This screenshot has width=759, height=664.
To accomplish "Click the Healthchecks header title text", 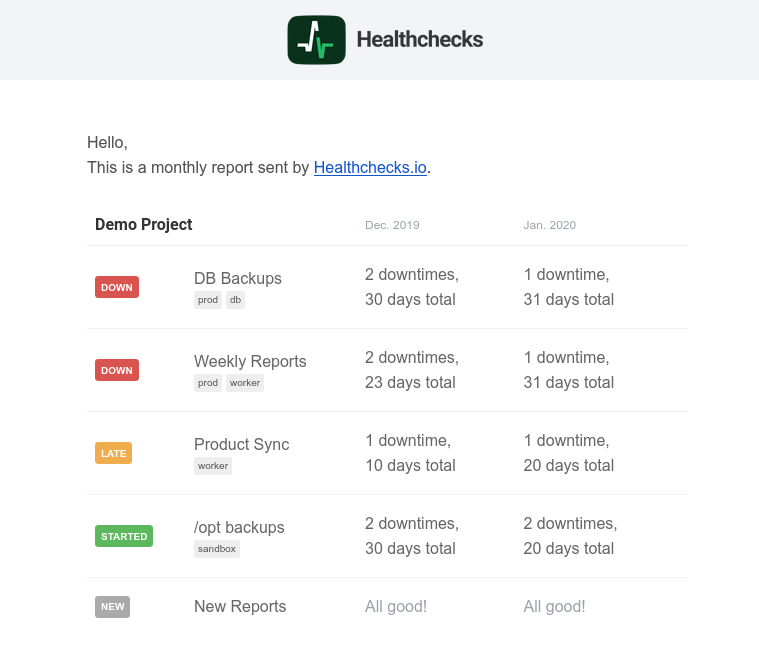I will [x=419, y=40].
